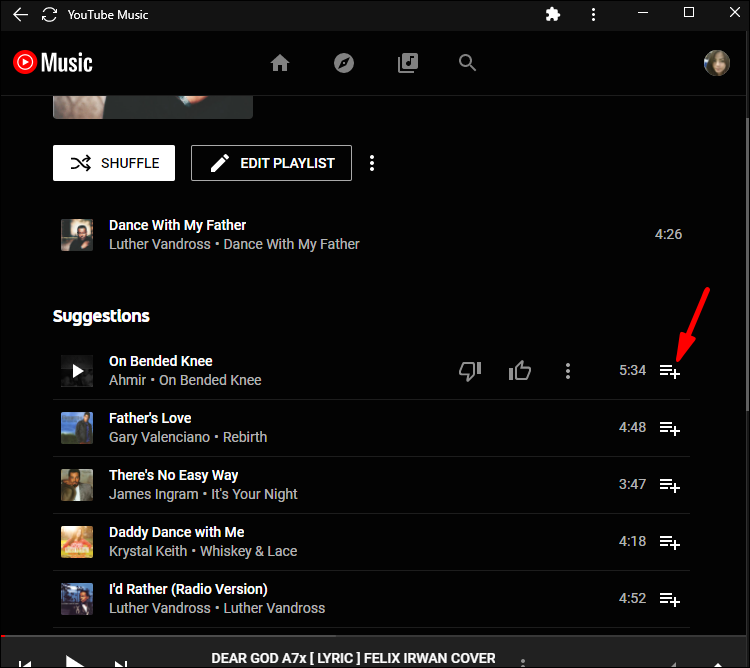Viewport: 750px width, 668px height.
Task: Add On Bended Knee to playlist
Action: click(x=670, y=372)
